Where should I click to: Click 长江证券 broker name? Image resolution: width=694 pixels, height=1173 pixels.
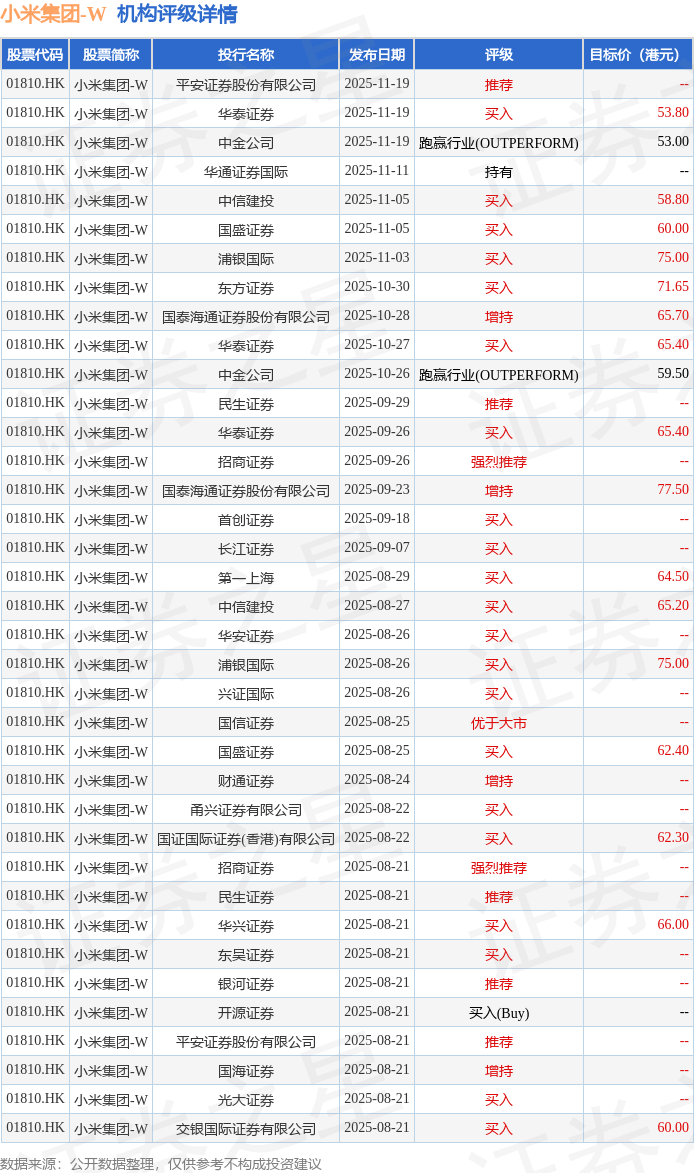tap(245, 548)
